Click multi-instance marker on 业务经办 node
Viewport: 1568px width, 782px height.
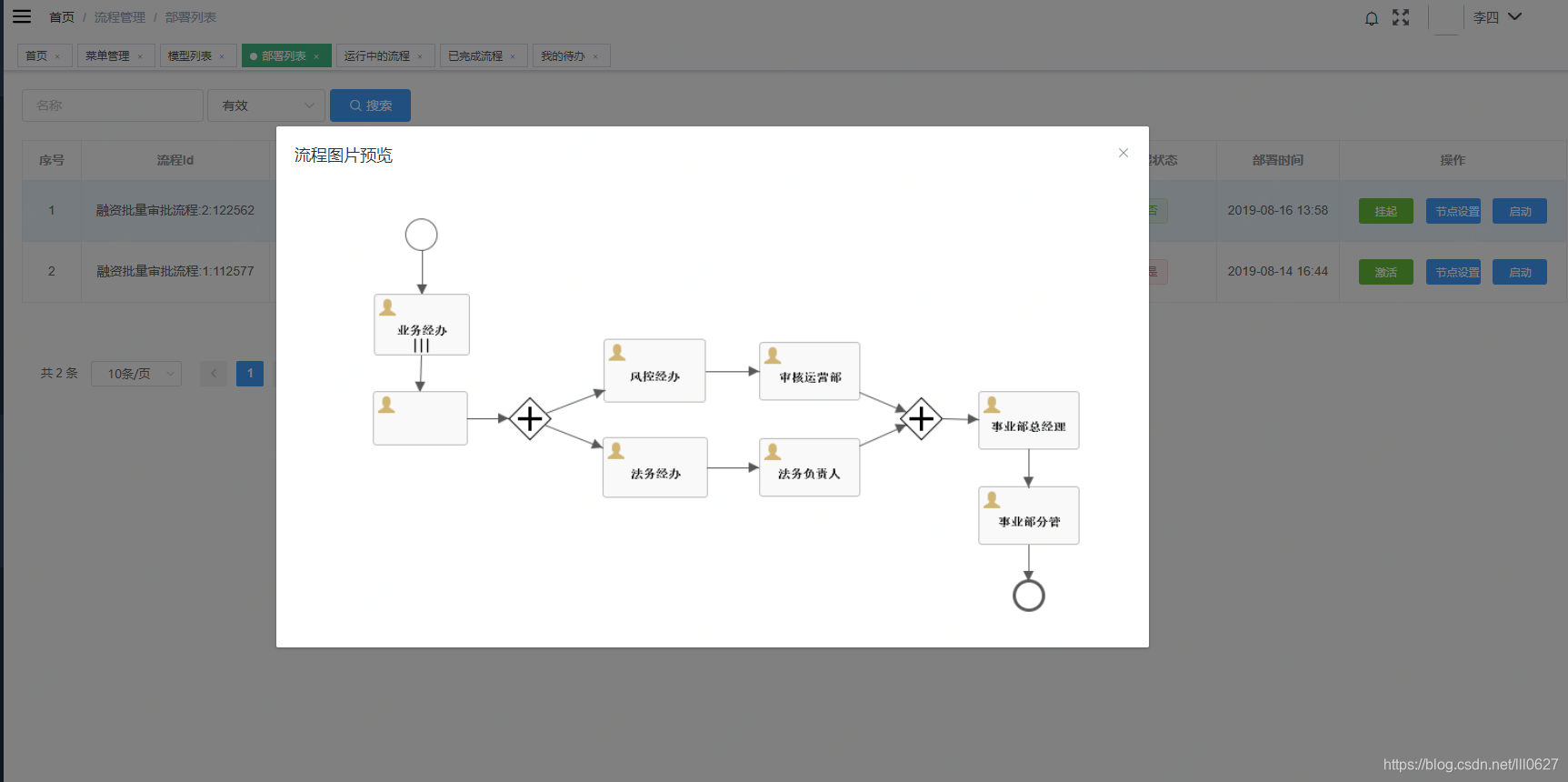click(x=421, y=346)
